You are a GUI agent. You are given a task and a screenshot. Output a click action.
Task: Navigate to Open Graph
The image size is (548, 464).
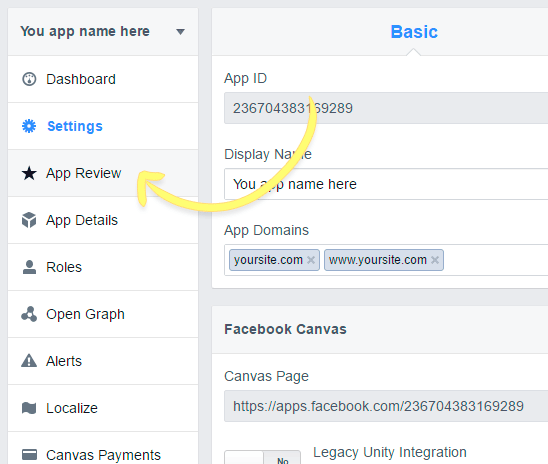tap(103, 314)
